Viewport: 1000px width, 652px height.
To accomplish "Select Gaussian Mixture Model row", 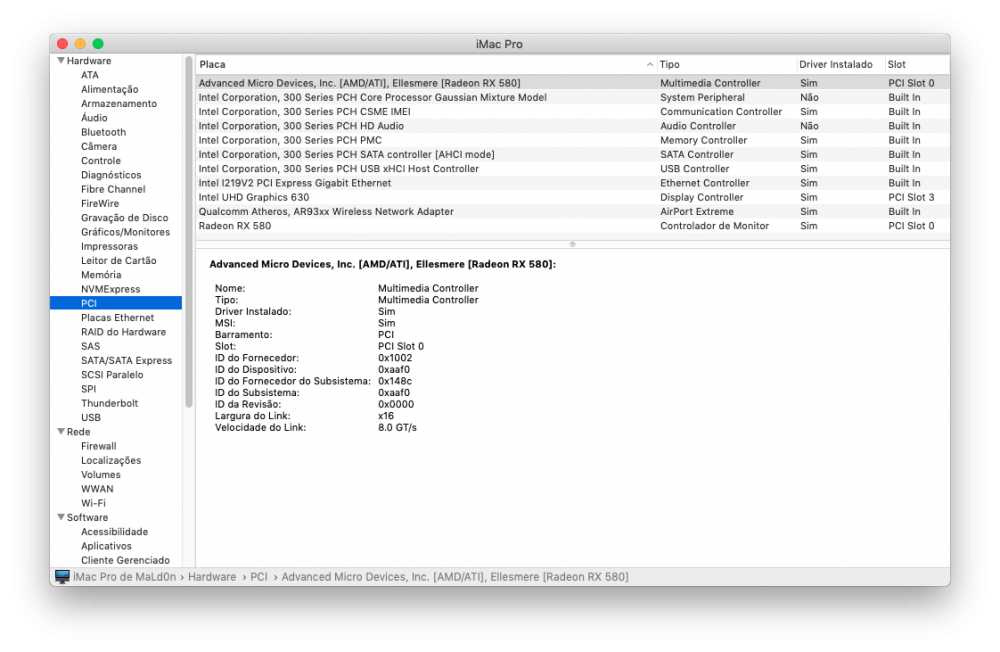I will [573, 98].
